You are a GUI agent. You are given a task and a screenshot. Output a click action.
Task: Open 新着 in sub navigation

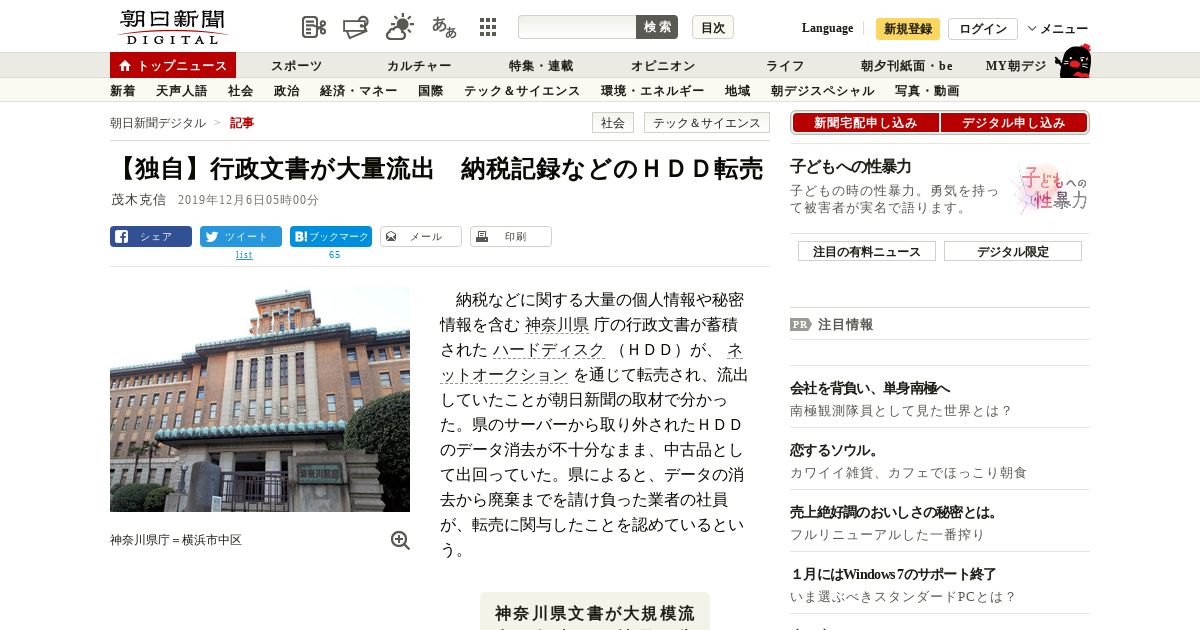122,91
